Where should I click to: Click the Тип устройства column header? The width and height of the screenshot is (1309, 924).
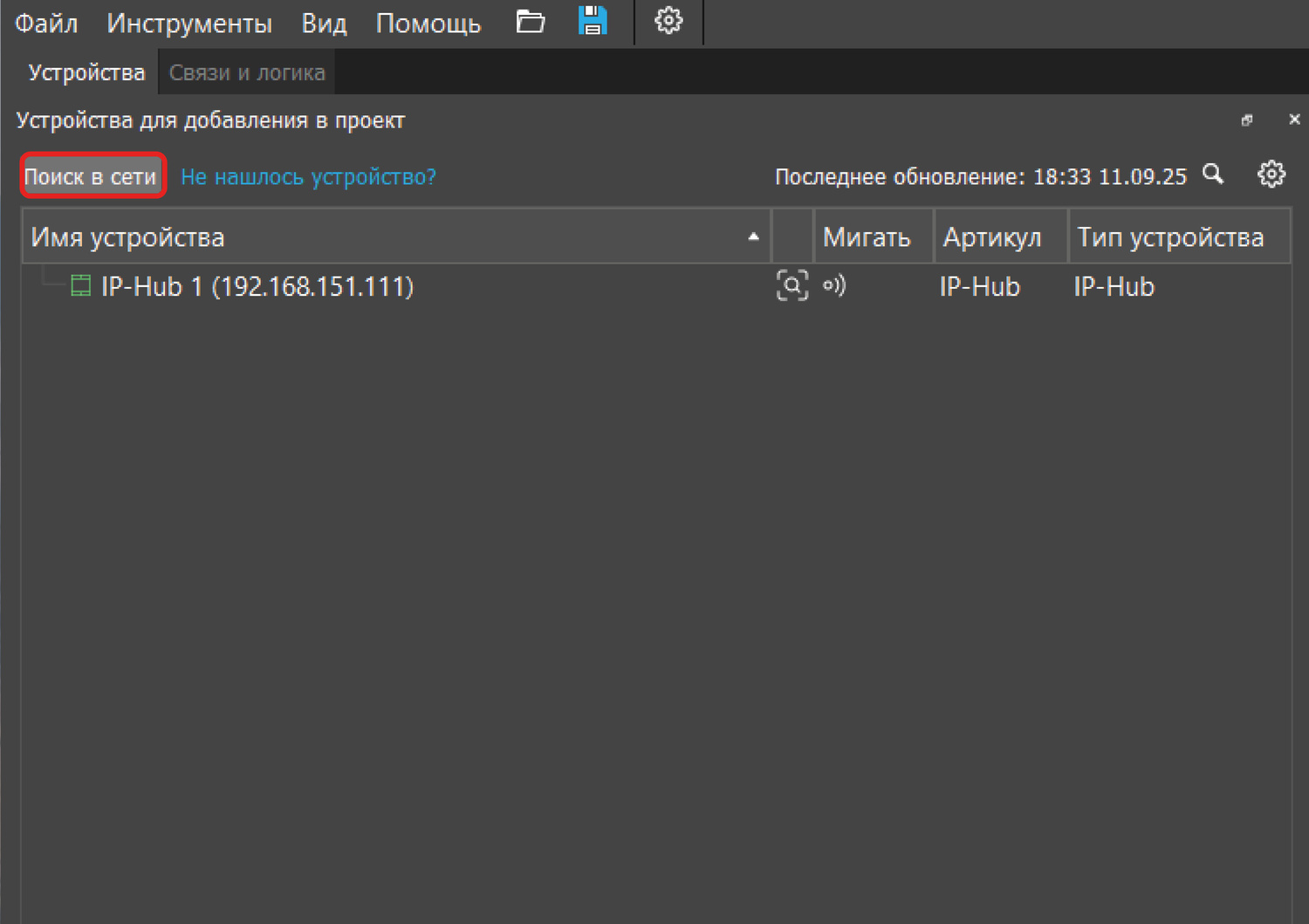pyautogui.click(x=1170, y=237)
